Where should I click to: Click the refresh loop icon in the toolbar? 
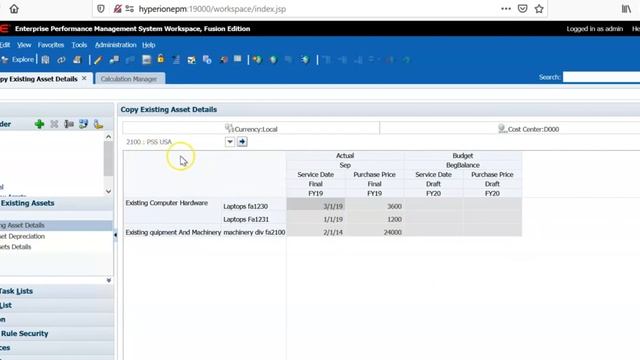click(61, 60)
